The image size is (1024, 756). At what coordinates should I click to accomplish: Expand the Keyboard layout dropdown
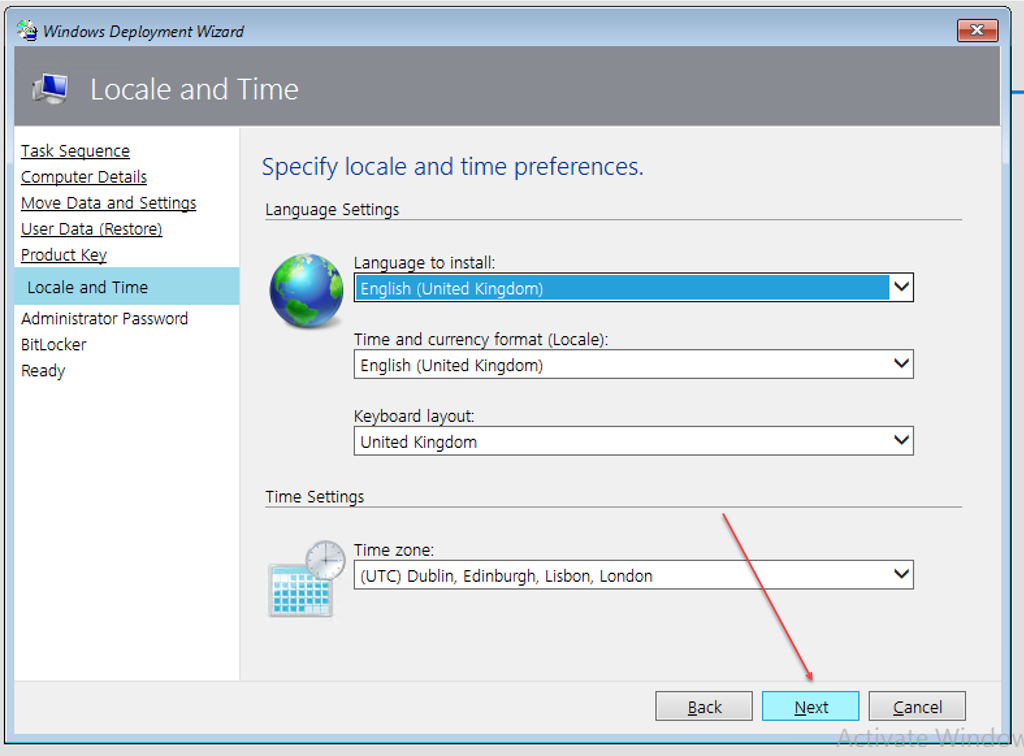pyautogui.click(x=901, y=441)
